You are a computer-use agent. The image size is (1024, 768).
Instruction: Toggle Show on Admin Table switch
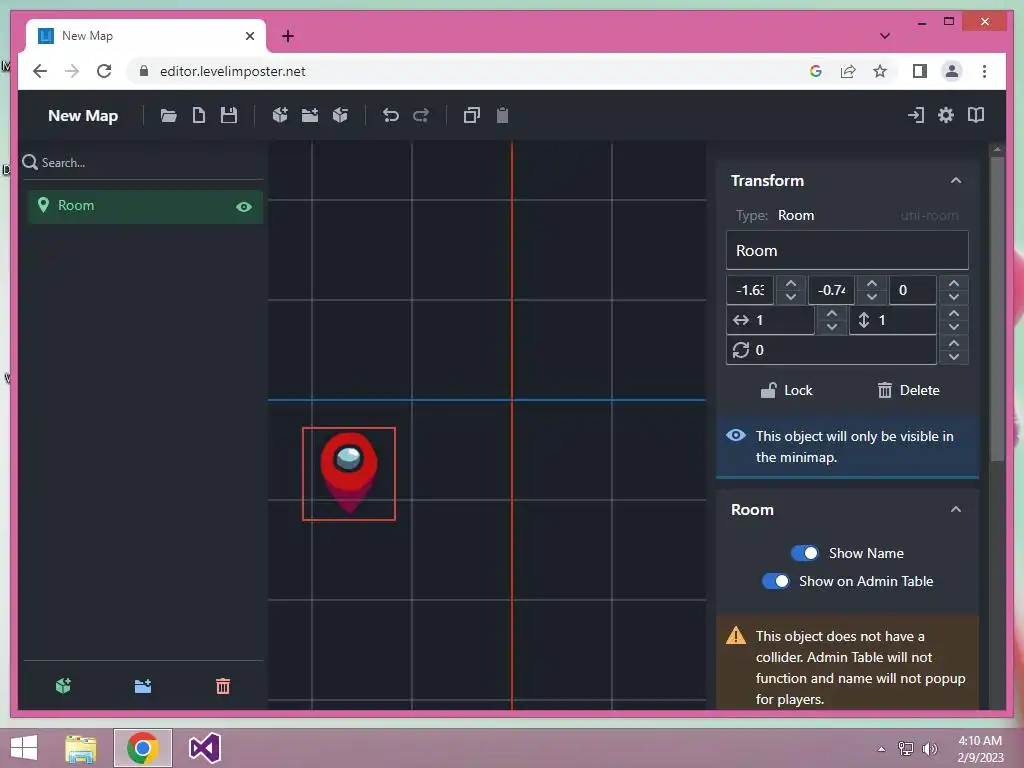click(x=776, y=581)
